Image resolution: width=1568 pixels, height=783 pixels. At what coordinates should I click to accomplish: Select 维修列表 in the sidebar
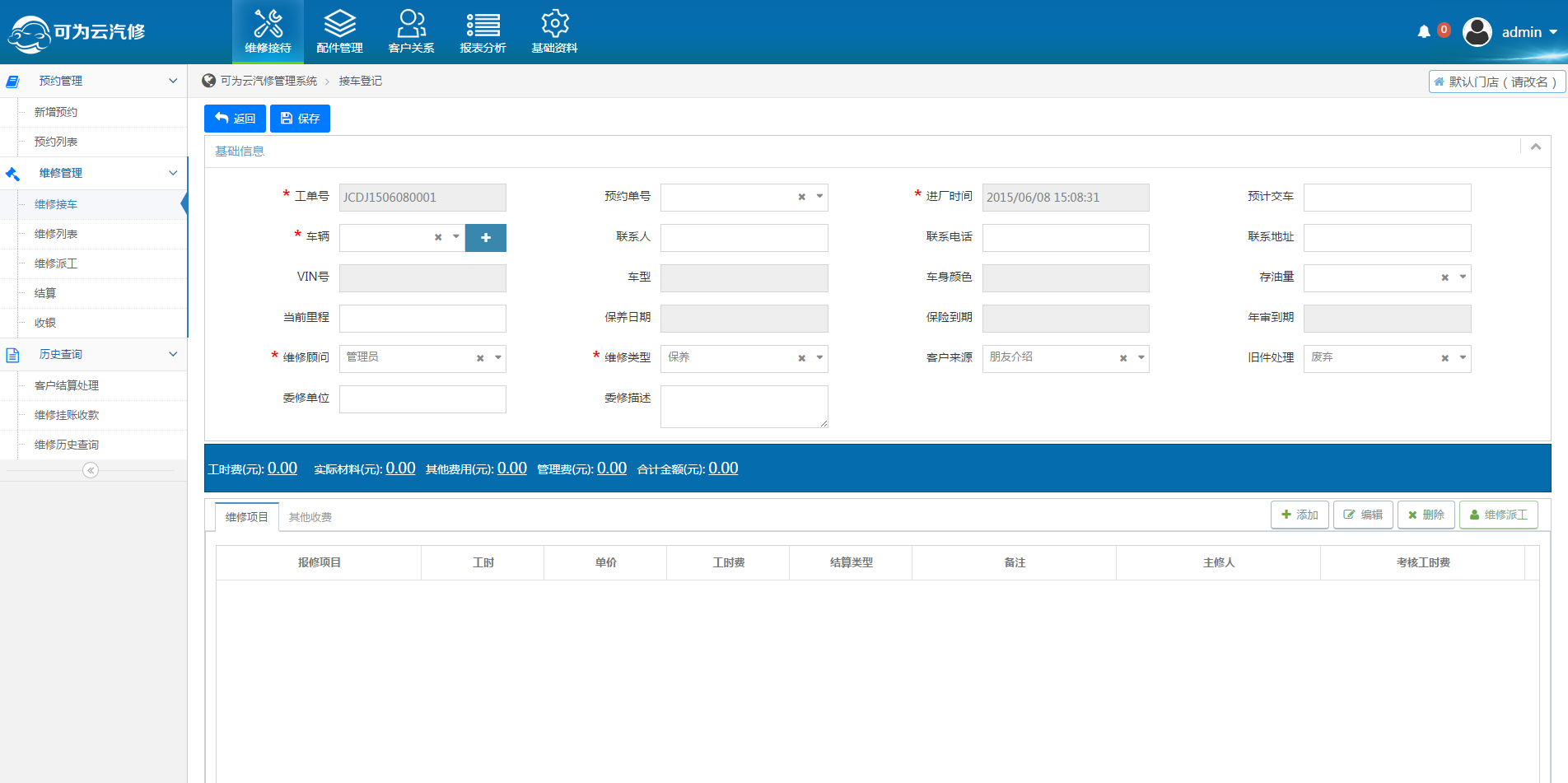click(56, 234)
